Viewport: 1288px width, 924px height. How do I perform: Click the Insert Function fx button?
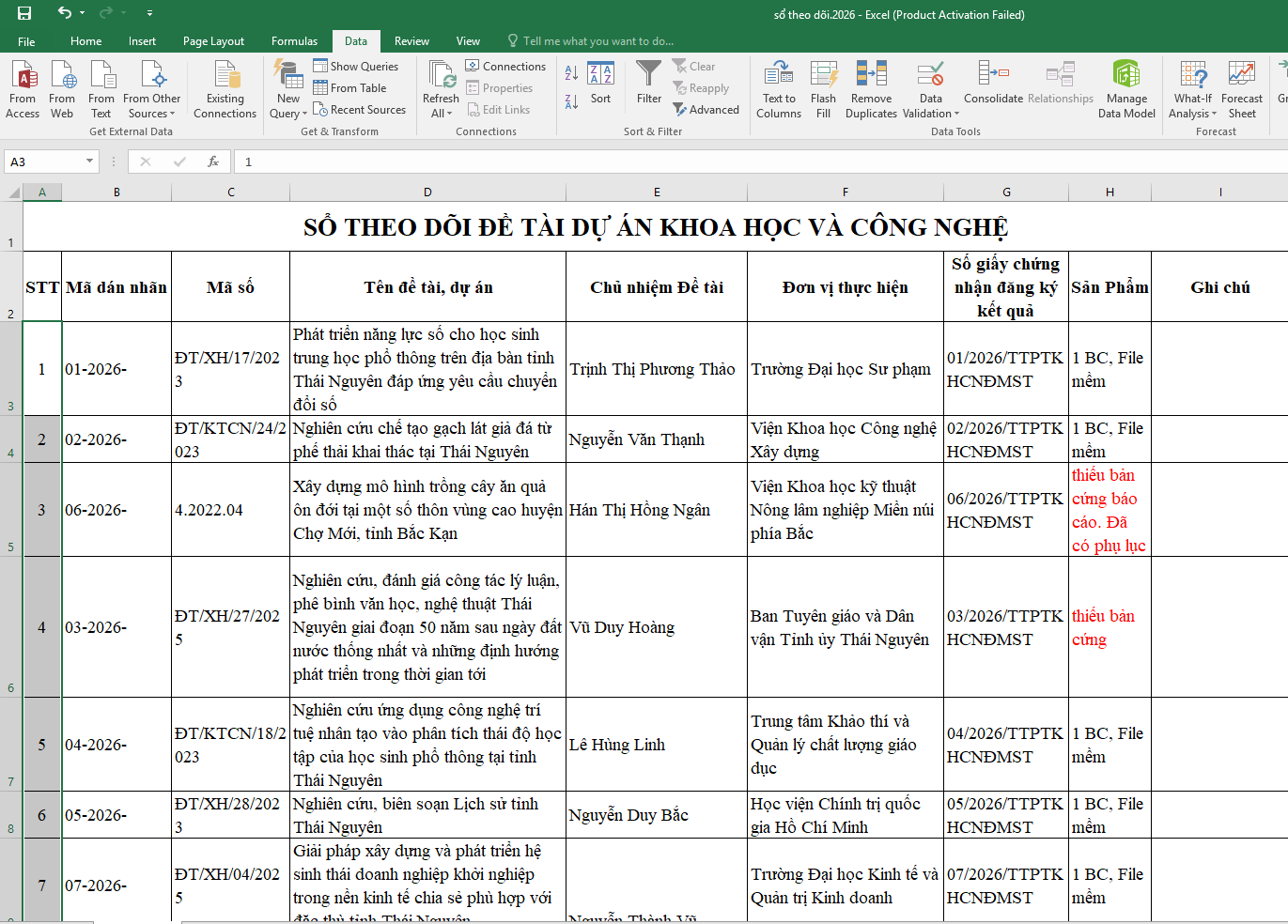point(213,162)
